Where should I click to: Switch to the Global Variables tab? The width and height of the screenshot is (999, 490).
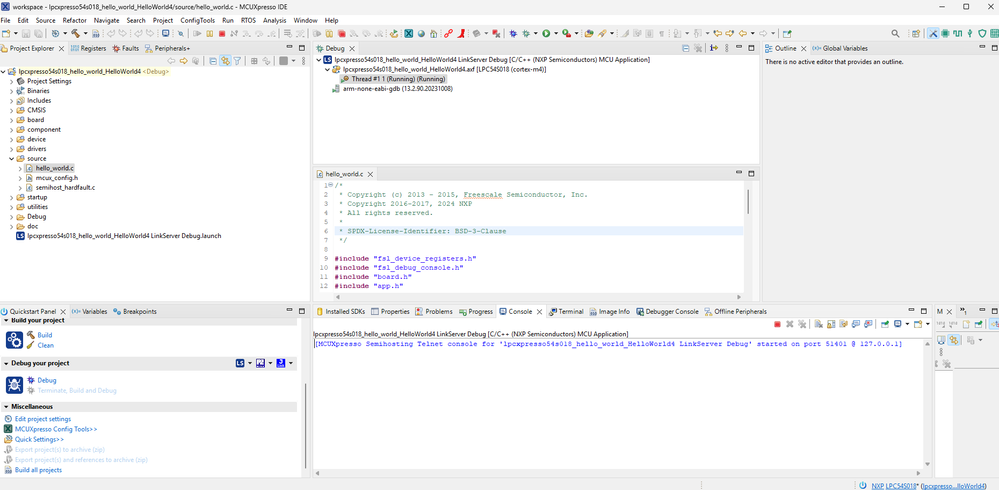click(x=844, y=48)
